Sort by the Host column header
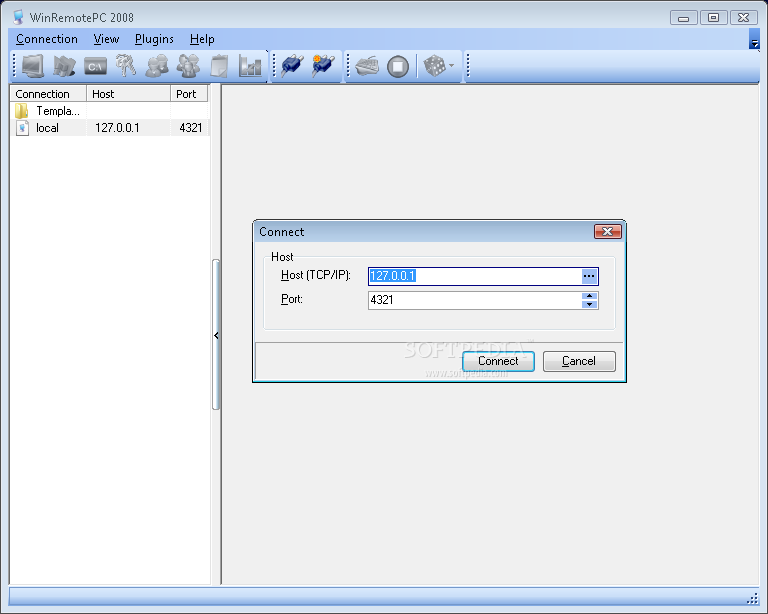Image resolution: width=768 pixels, height=614 pixels. click(x=128, y=94)
